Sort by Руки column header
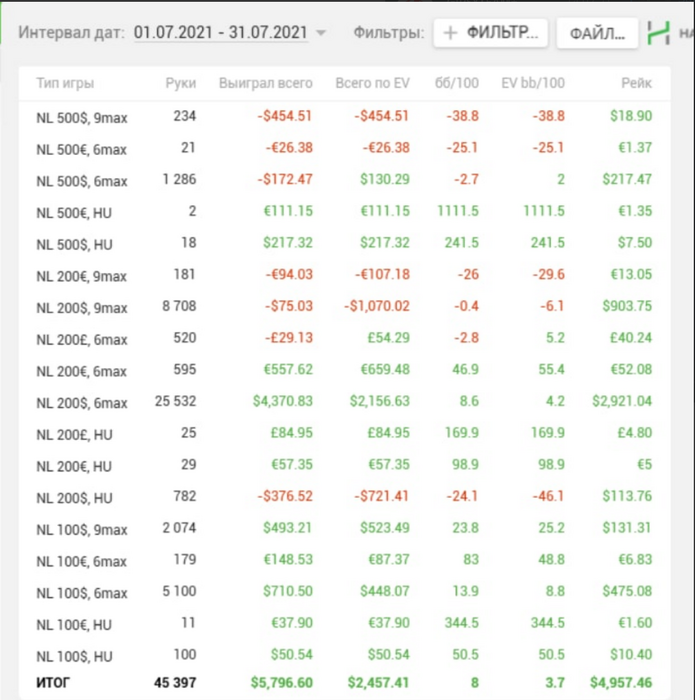 180,83
